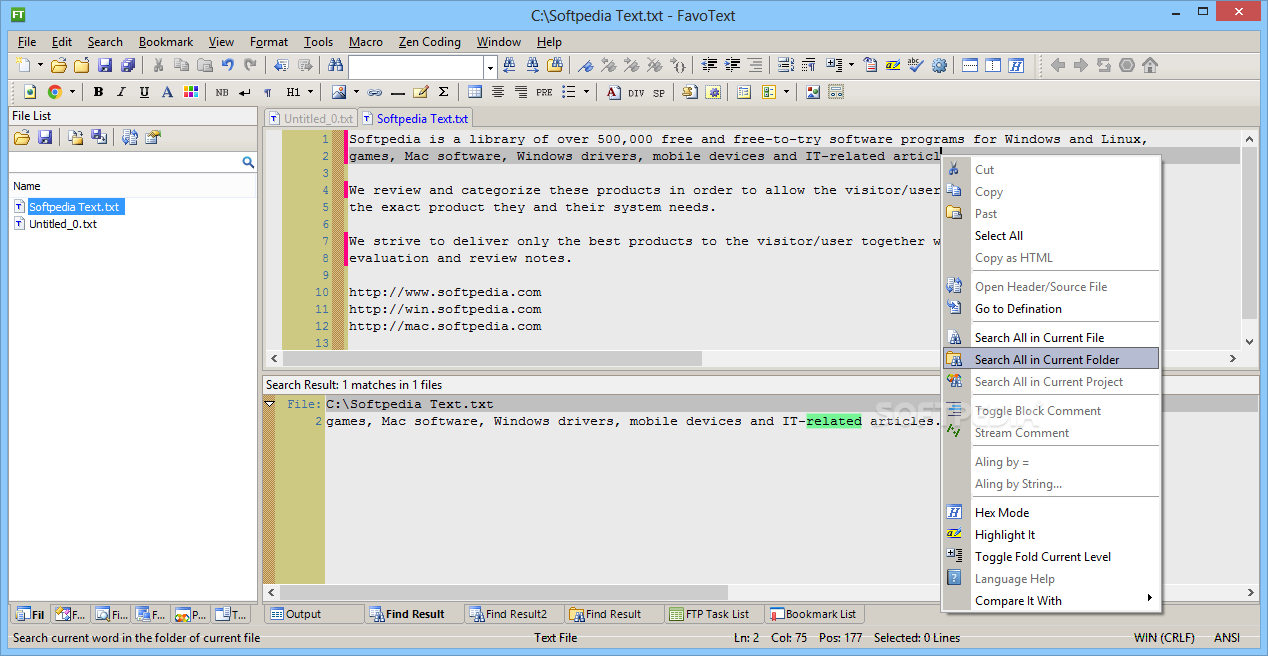Click the magnifier icon in File List search
Image resolution: width=1268 pixels, height=656 pixels.
click(248, 162)
